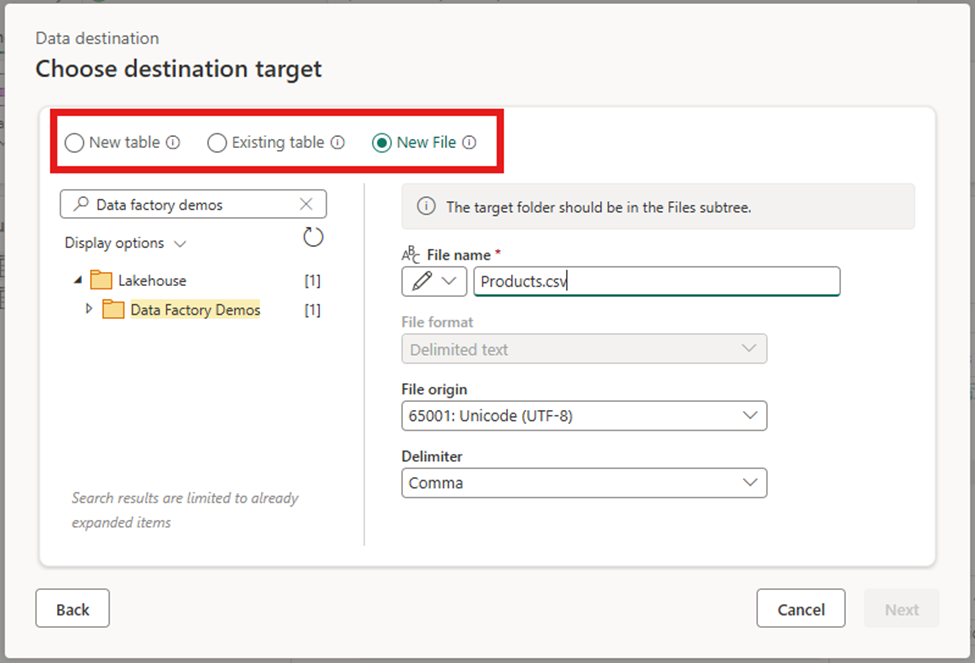Click info icon next to New File
Viewport: 975px width, 663px height.
click(469, 143)
